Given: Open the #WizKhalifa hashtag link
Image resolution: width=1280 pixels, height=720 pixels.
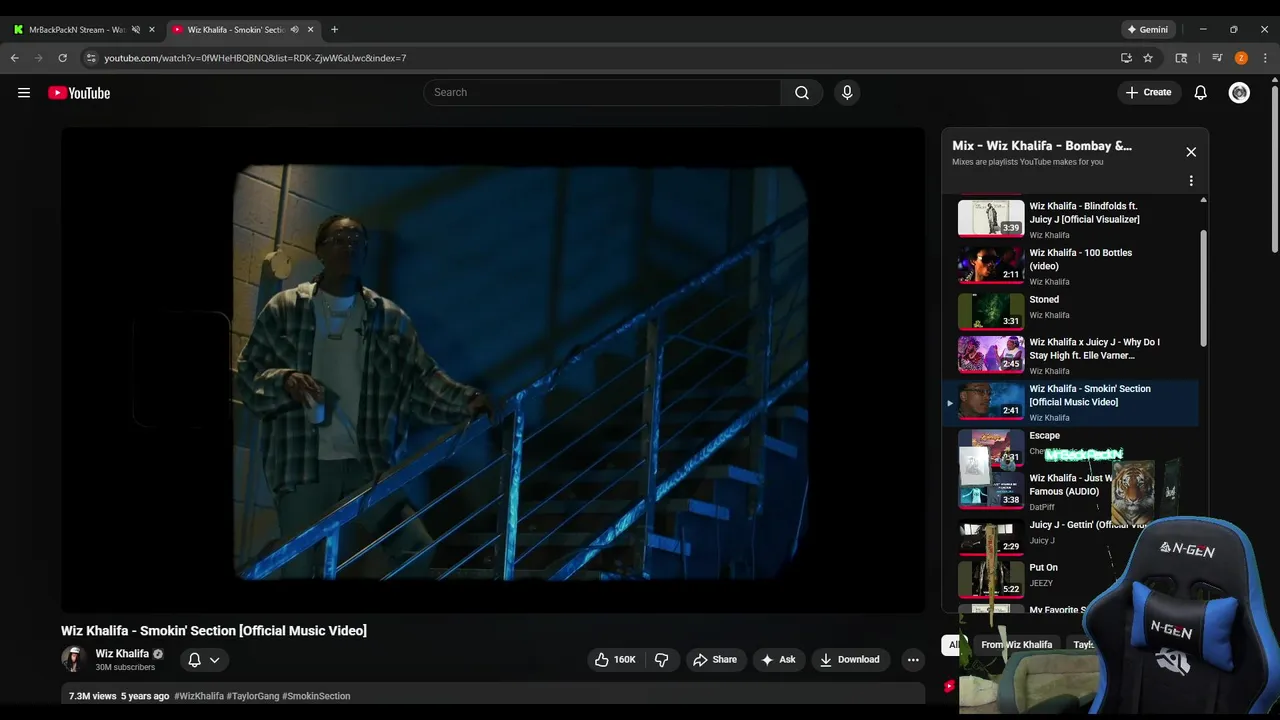Looking at the screenshot, I should coord(199,696).
